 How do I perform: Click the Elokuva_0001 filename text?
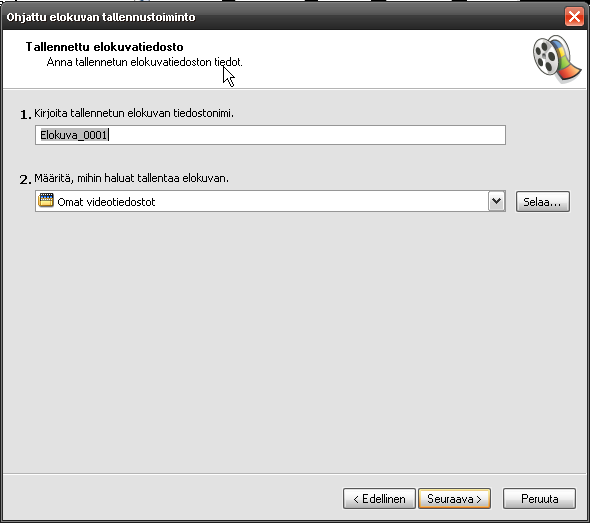(74, 135)
